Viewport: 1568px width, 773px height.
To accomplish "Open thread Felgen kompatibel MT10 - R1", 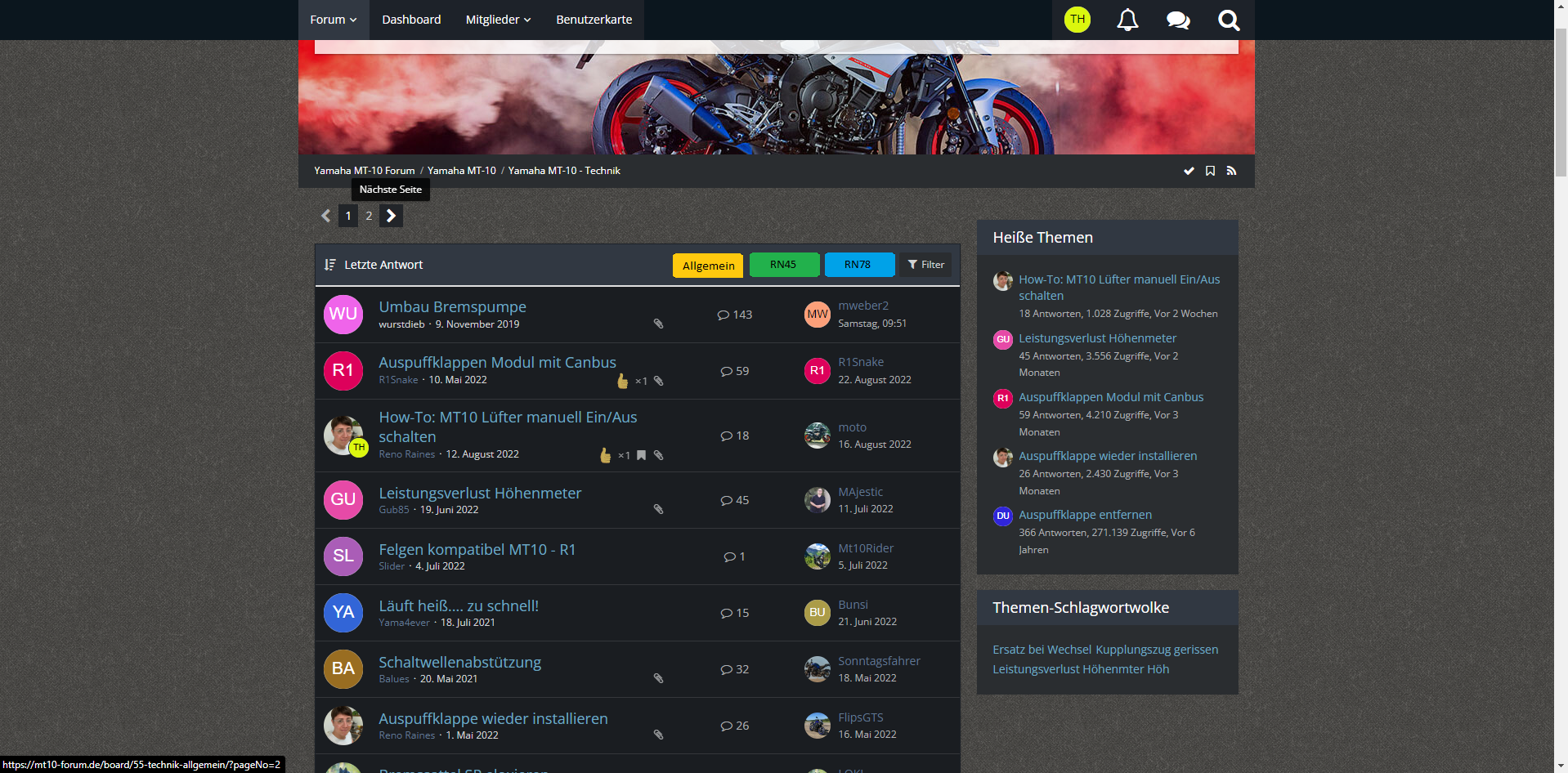I will pos(477,550).
